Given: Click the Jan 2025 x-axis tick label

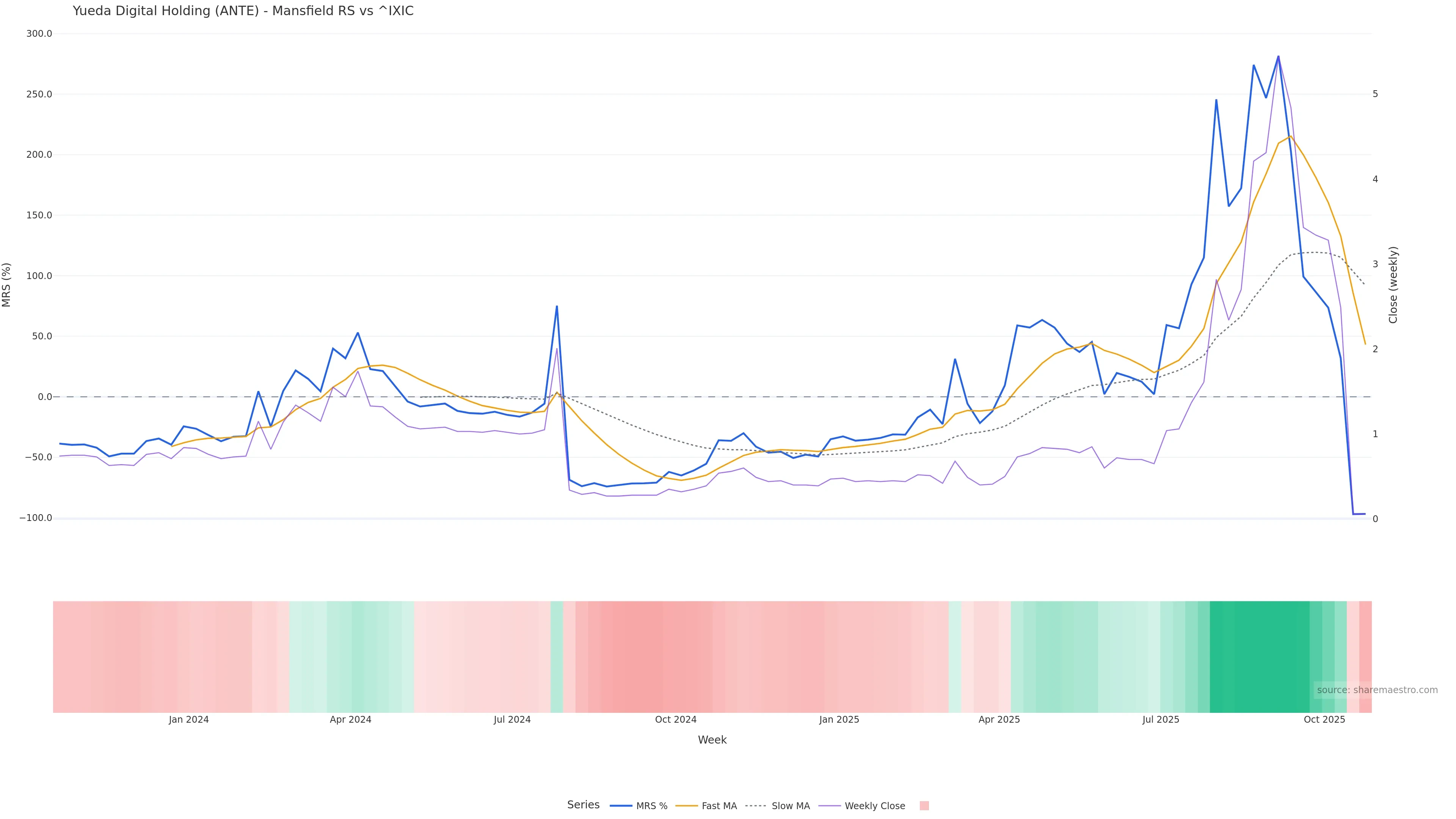Looking at the screenshot, I should [839, 720].
